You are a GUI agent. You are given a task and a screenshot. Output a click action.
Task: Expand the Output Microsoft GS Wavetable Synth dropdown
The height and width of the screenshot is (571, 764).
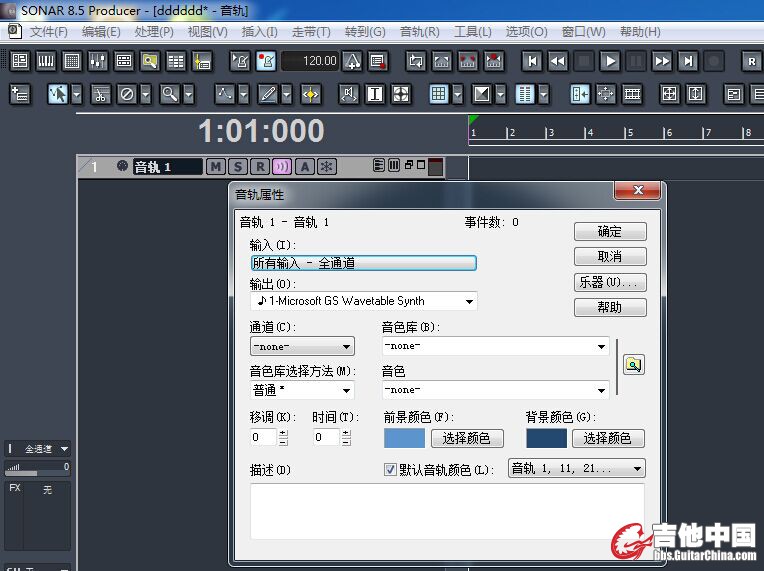tap(468, 301)
